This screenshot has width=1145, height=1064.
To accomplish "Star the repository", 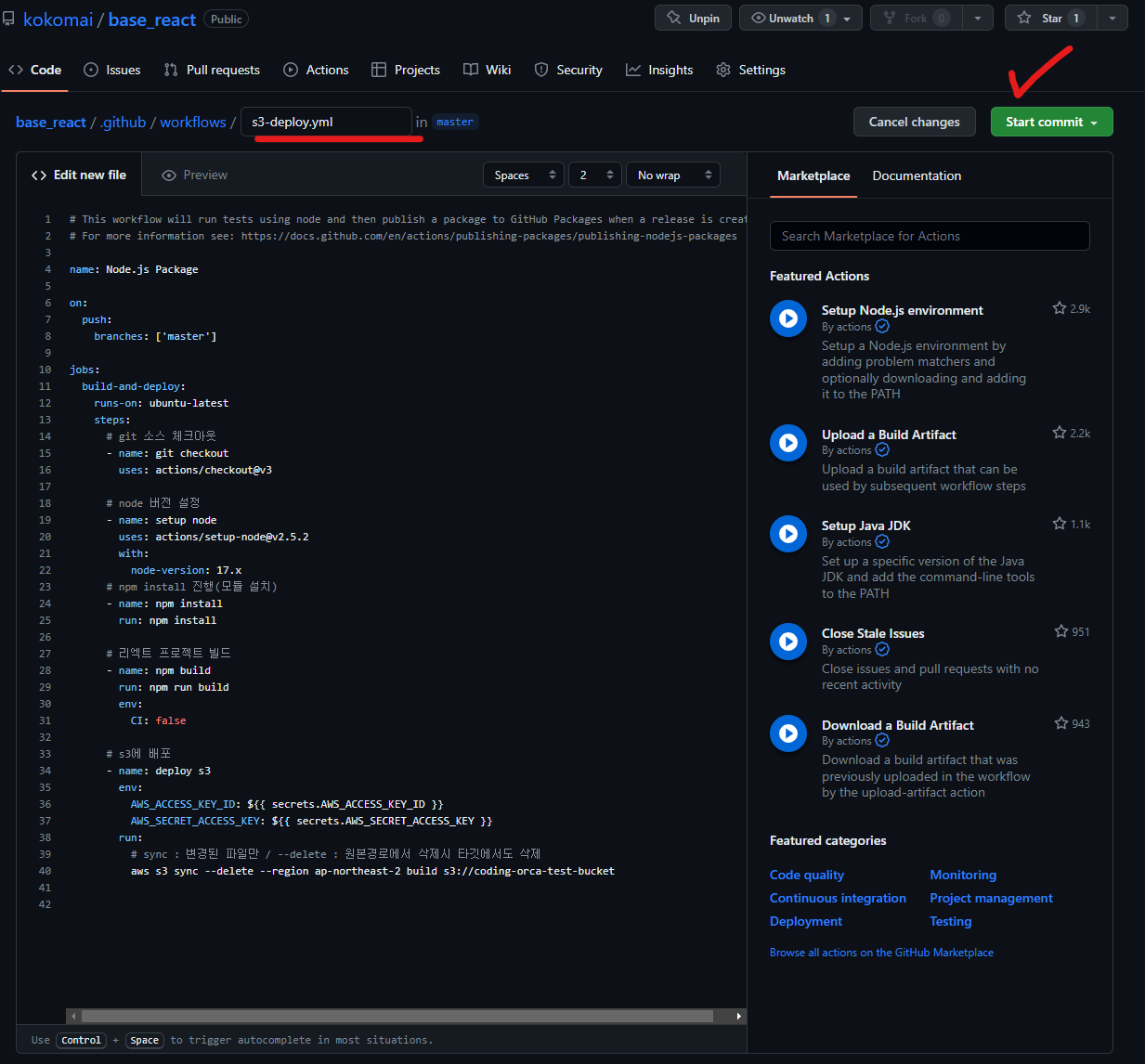I will click(1050, 18).
